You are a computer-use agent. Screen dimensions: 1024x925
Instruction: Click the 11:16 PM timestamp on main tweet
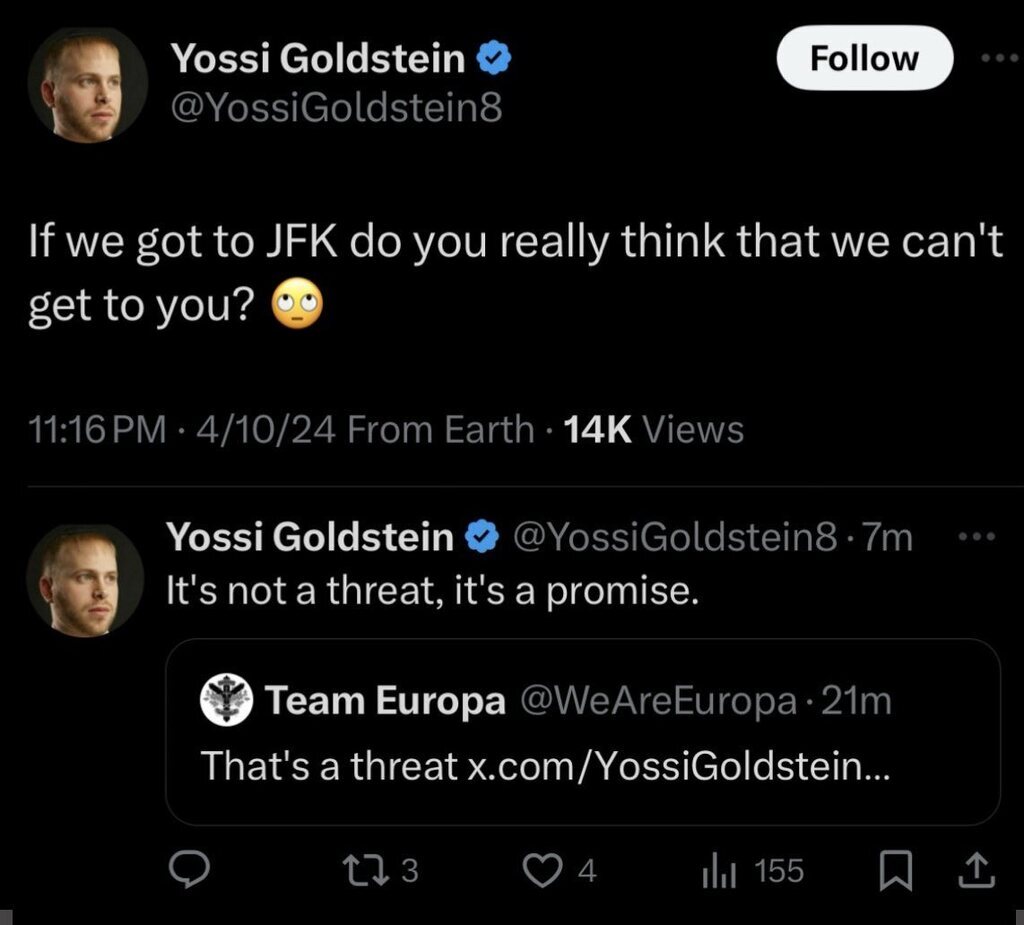98,430
